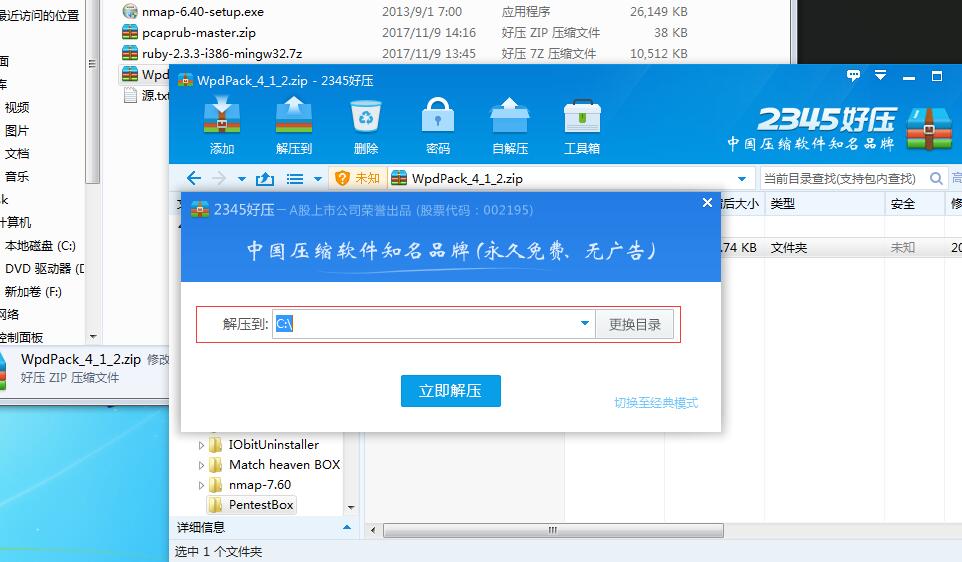Click the 立即解压 extract now button
Image resolution: width=962 pixels, height=562 pixels.
(x=450, y=391)
